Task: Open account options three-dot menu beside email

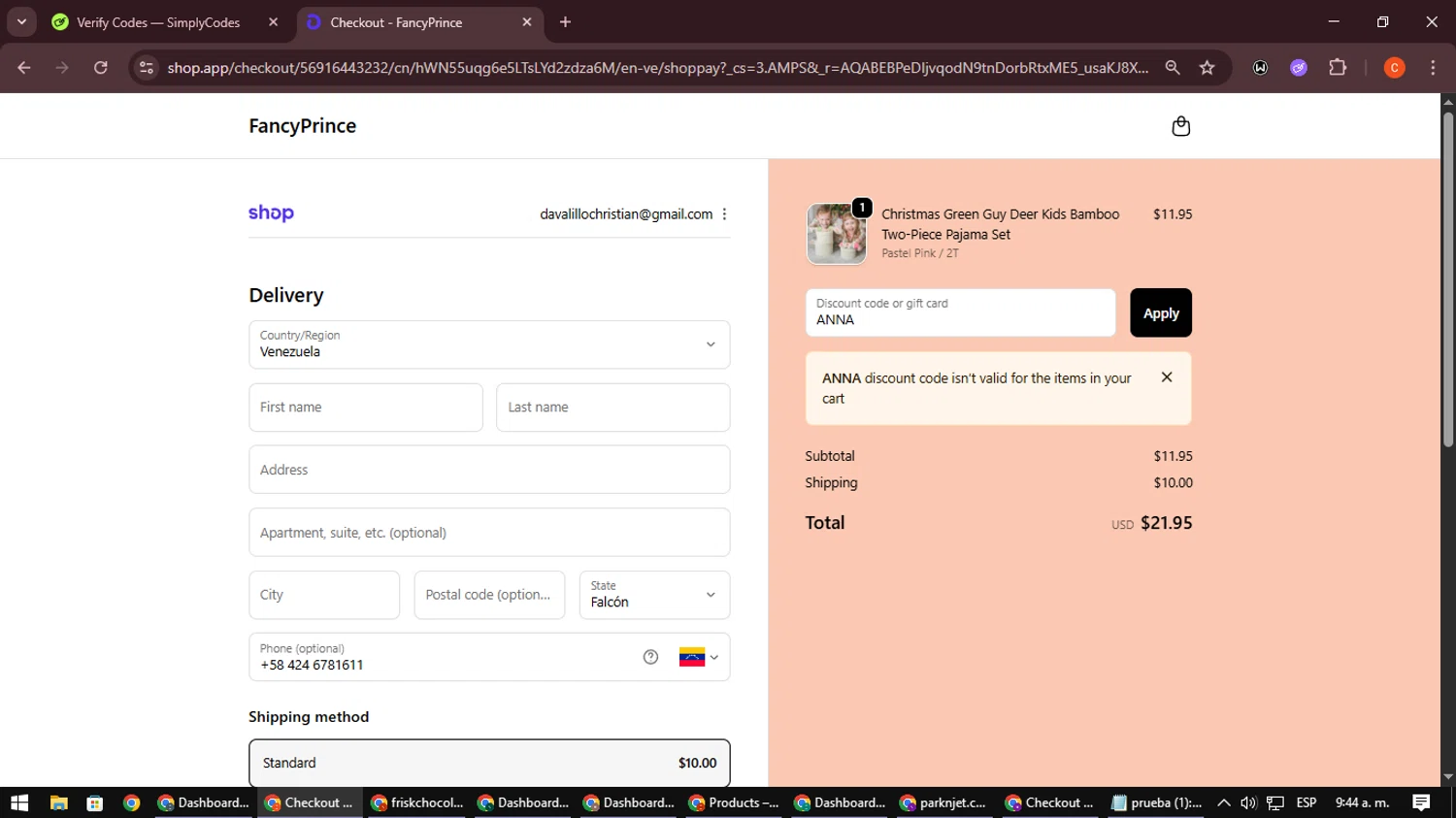Action: (x=724, y=214)
